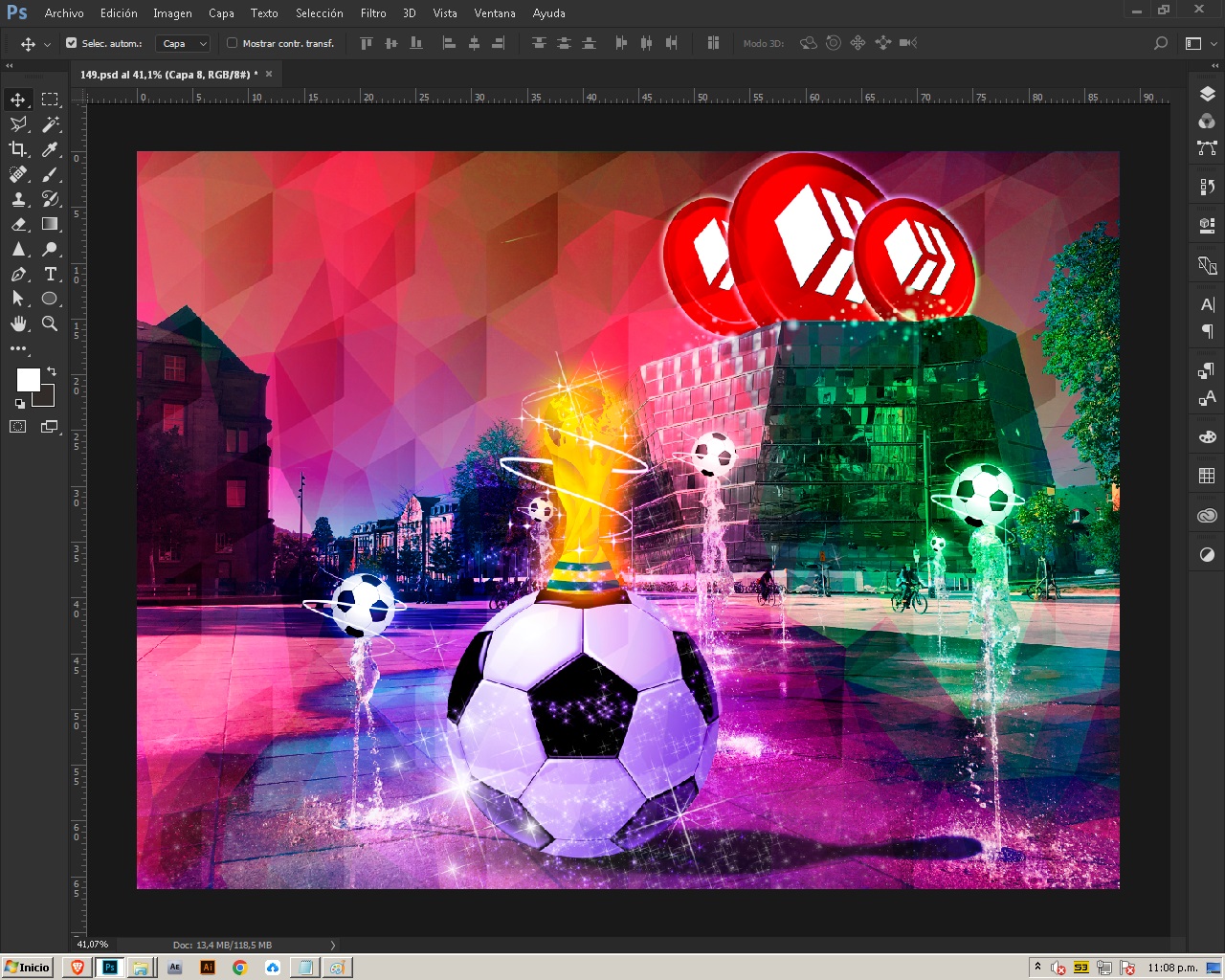Screen dimensions: 1225x980
Task: Open the Move tool preset picker arrow
Action: (47, 44)
